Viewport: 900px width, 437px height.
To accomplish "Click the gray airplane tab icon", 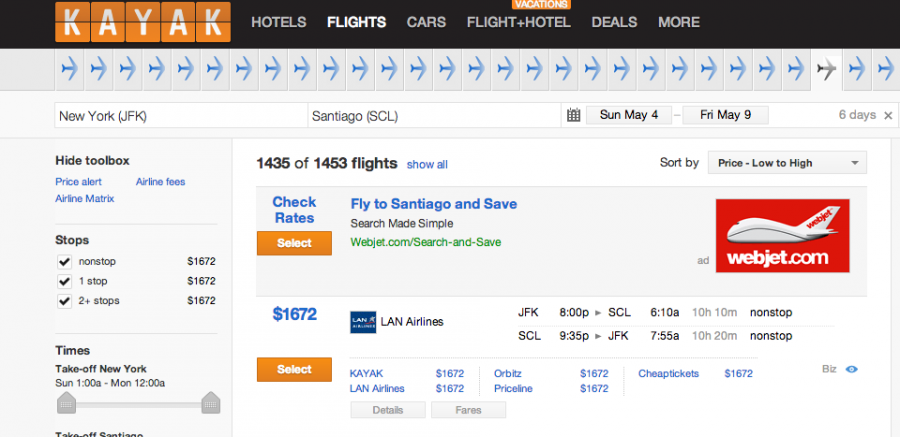I will pos(827,69).
